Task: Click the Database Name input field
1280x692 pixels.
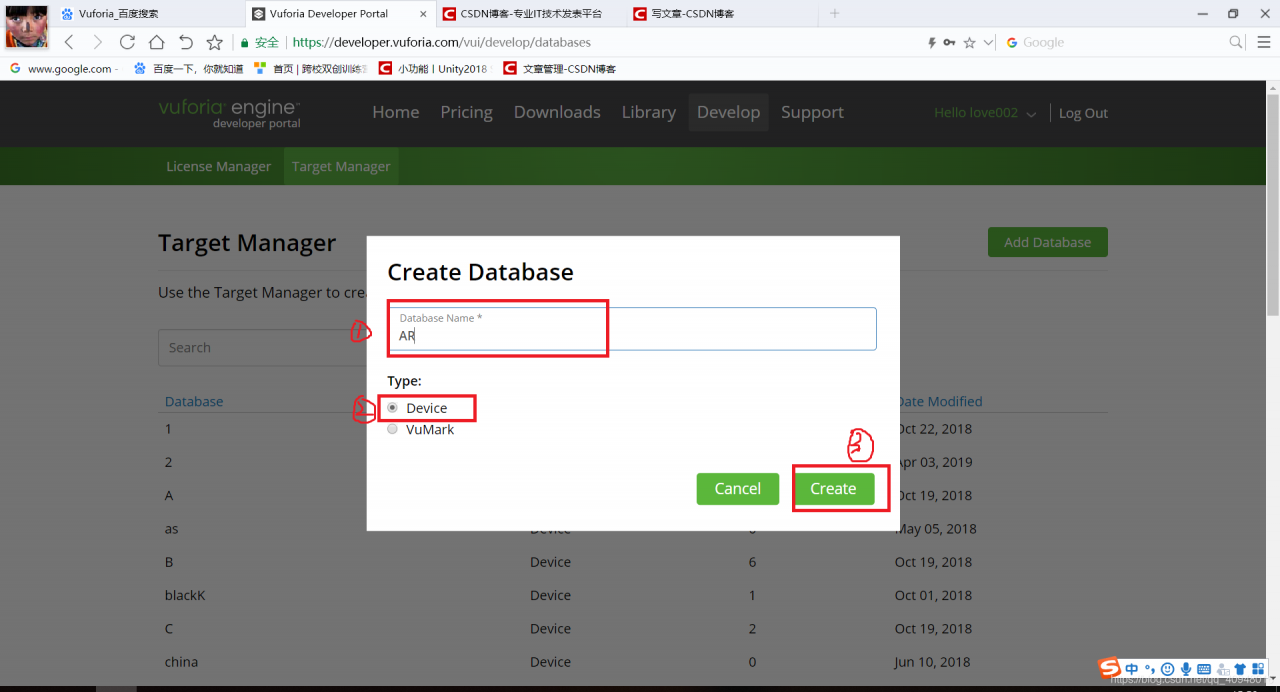Action: (632, 329)
